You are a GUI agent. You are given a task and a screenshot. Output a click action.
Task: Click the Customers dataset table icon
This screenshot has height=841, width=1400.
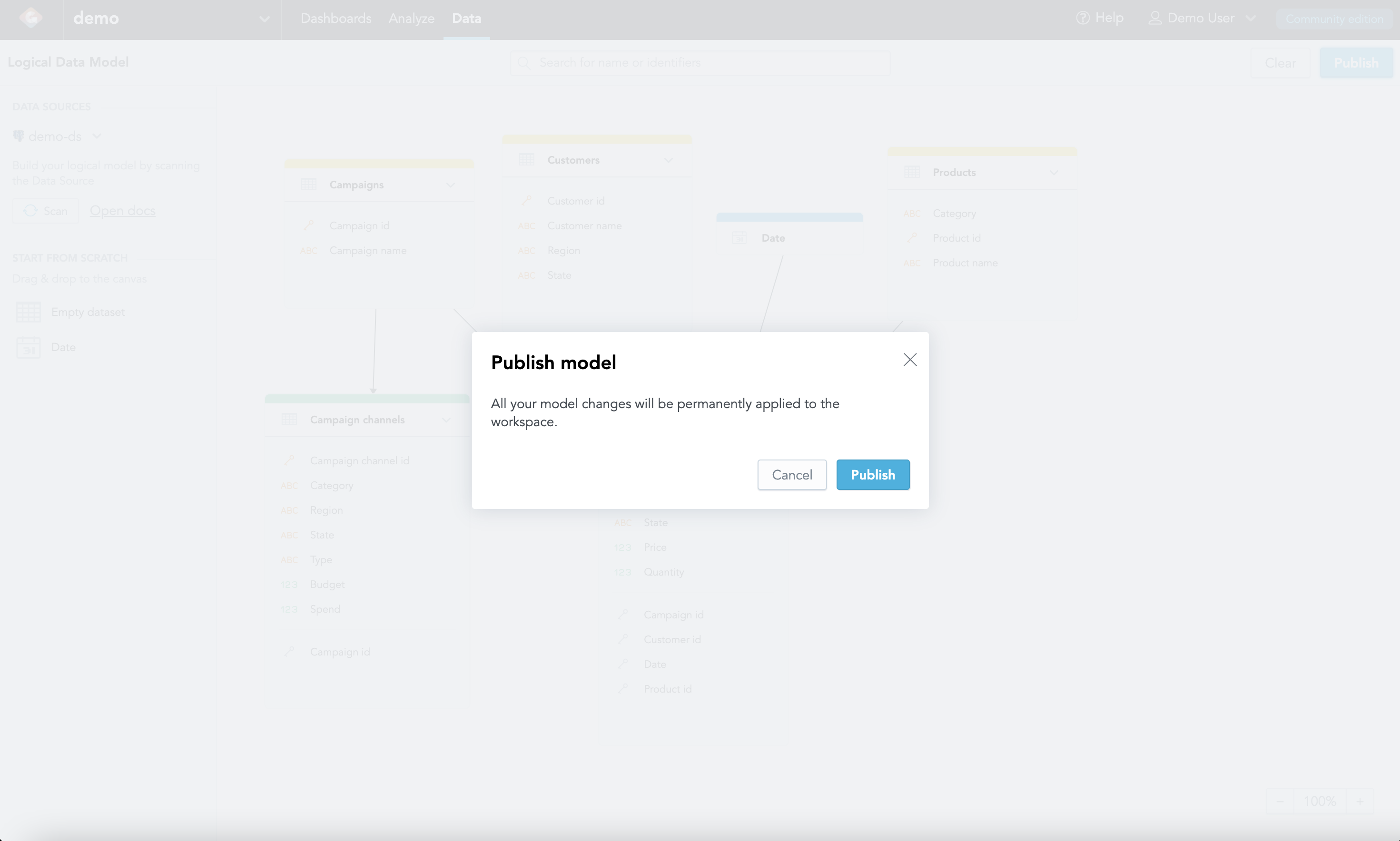(526, 160)
